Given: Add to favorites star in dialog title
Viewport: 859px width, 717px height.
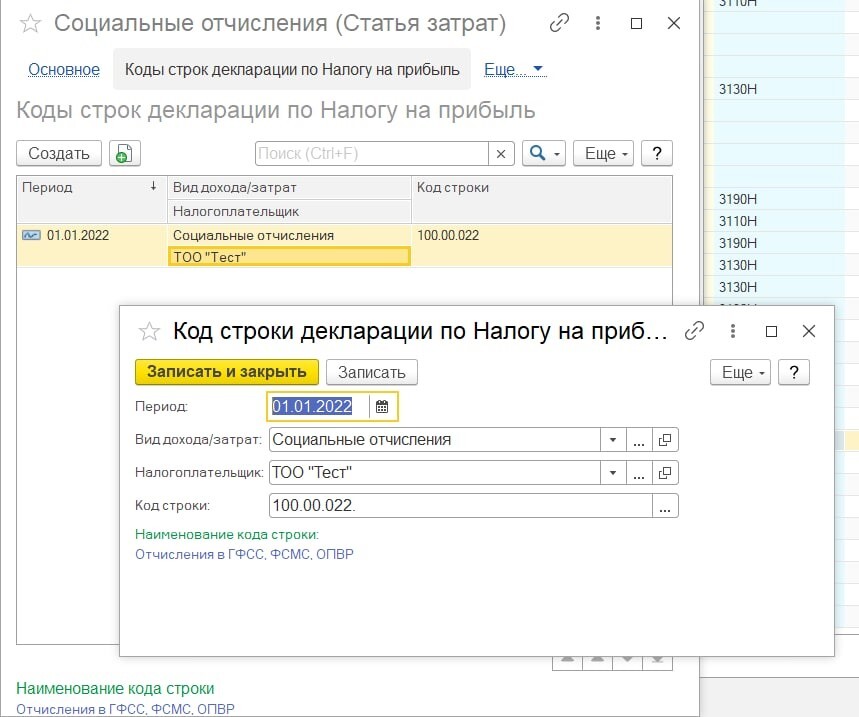Looking at the screenshot, I should (x=149, y=332).
